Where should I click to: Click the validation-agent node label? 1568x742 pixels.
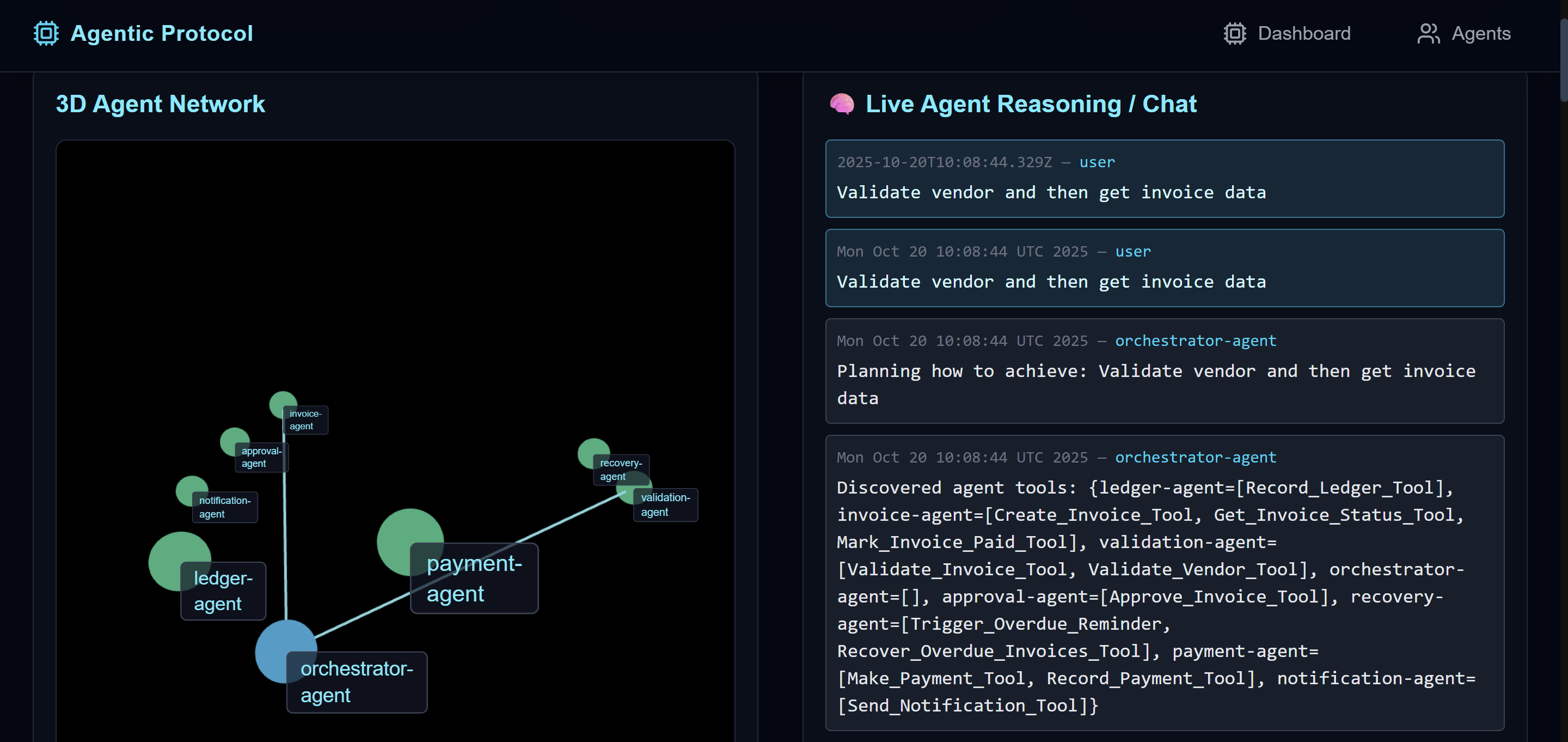pyautogui.click(x=665, y=504)
